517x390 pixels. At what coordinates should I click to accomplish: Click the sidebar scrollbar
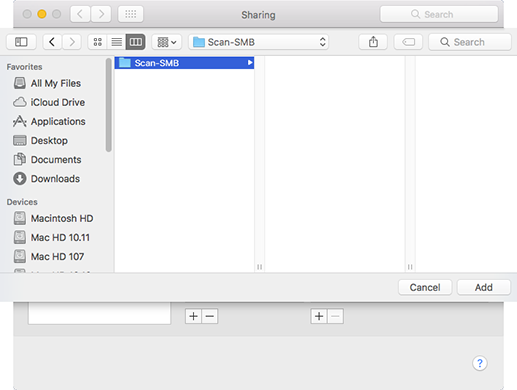(108, 105)
